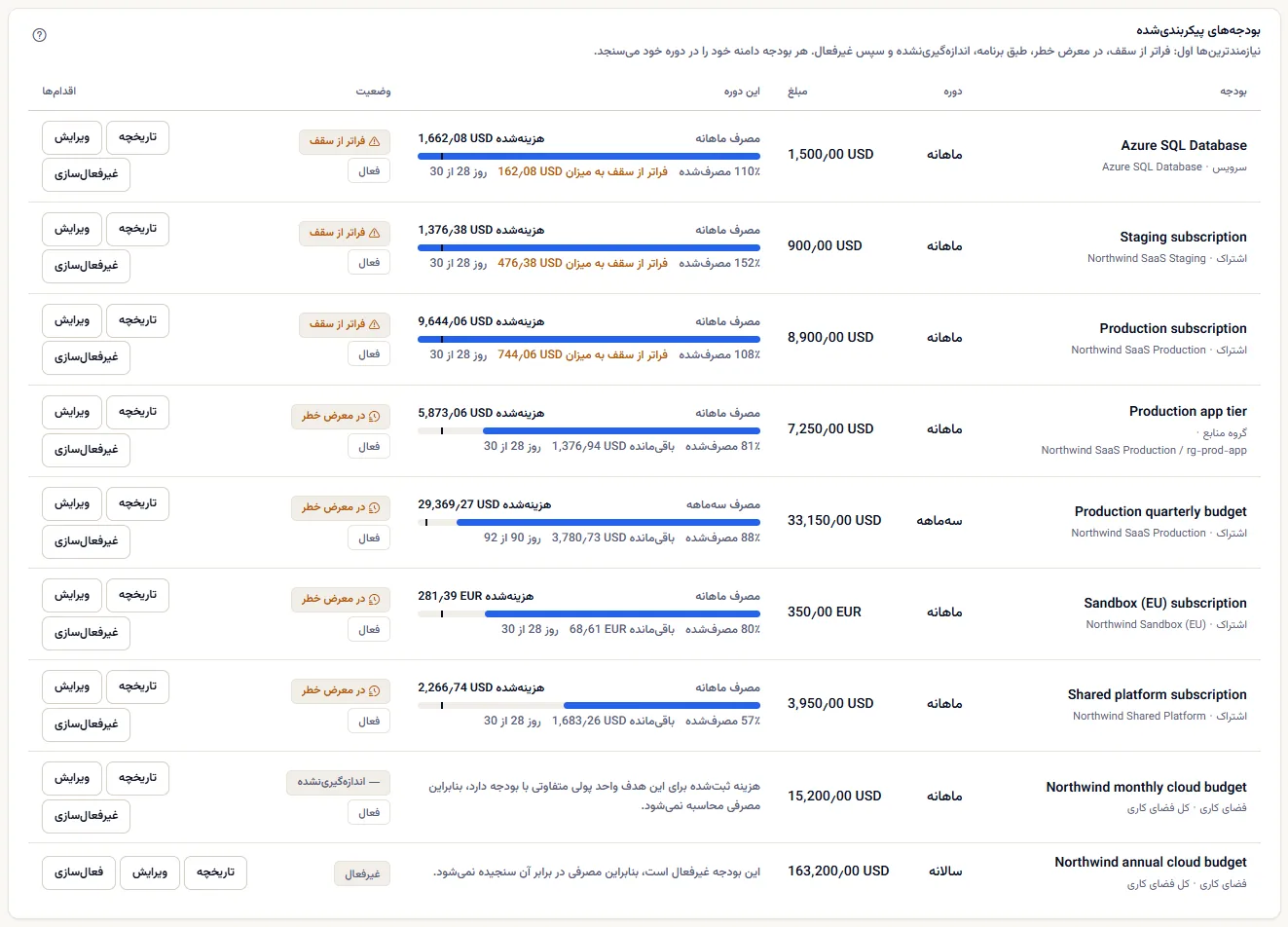The width and height of the screenshot is (1288, 927).
Task: Open history (تاریخچه) for Azure SQL Database
Action: [x=137, y=137]
